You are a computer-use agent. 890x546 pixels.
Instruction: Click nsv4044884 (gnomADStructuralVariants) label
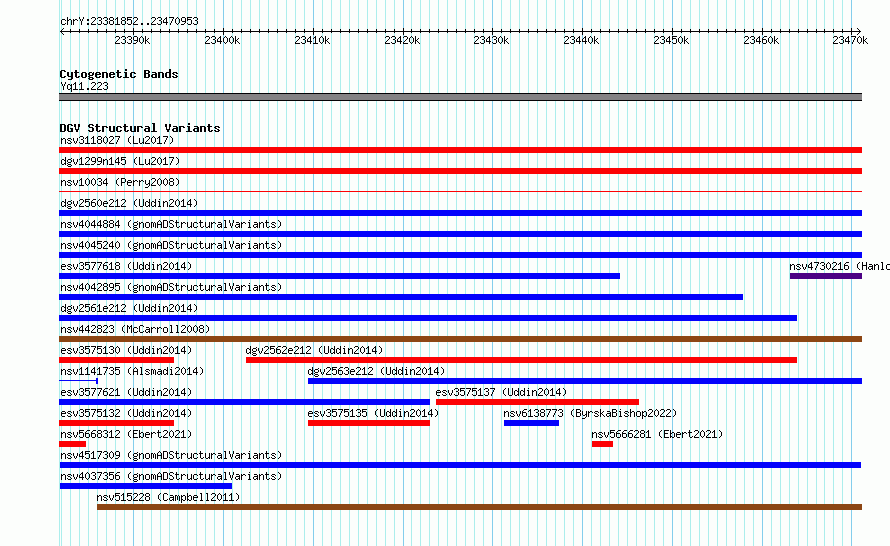pyautogui.click(x=171, y=224)
